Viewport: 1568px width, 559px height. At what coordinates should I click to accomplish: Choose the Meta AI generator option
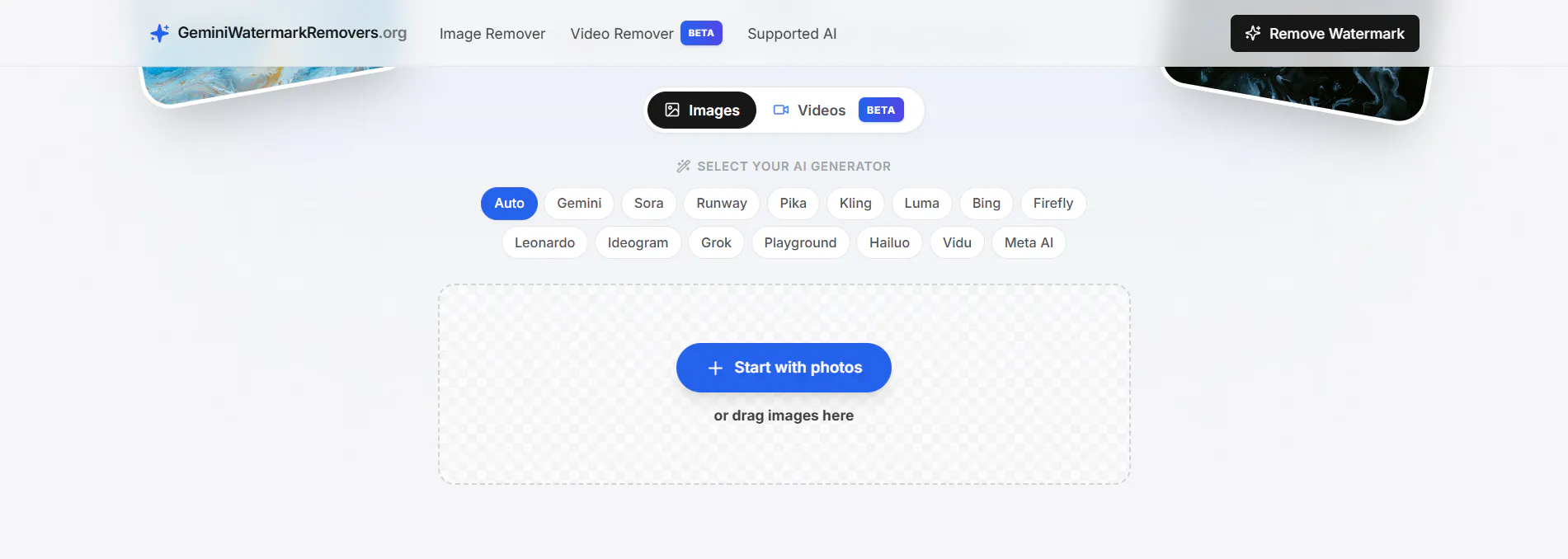click(x=1029, y=243)
